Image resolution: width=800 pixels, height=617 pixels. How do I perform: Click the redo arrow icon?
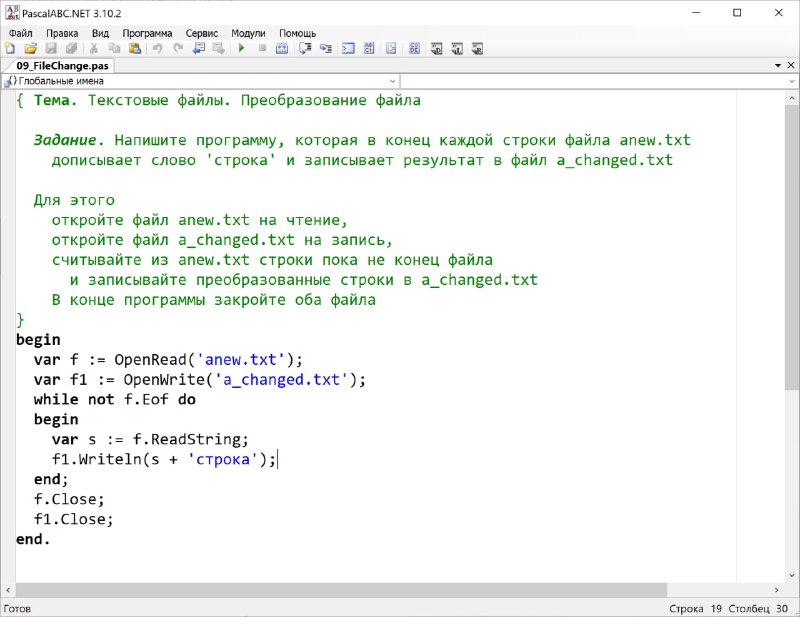(178, 48)
